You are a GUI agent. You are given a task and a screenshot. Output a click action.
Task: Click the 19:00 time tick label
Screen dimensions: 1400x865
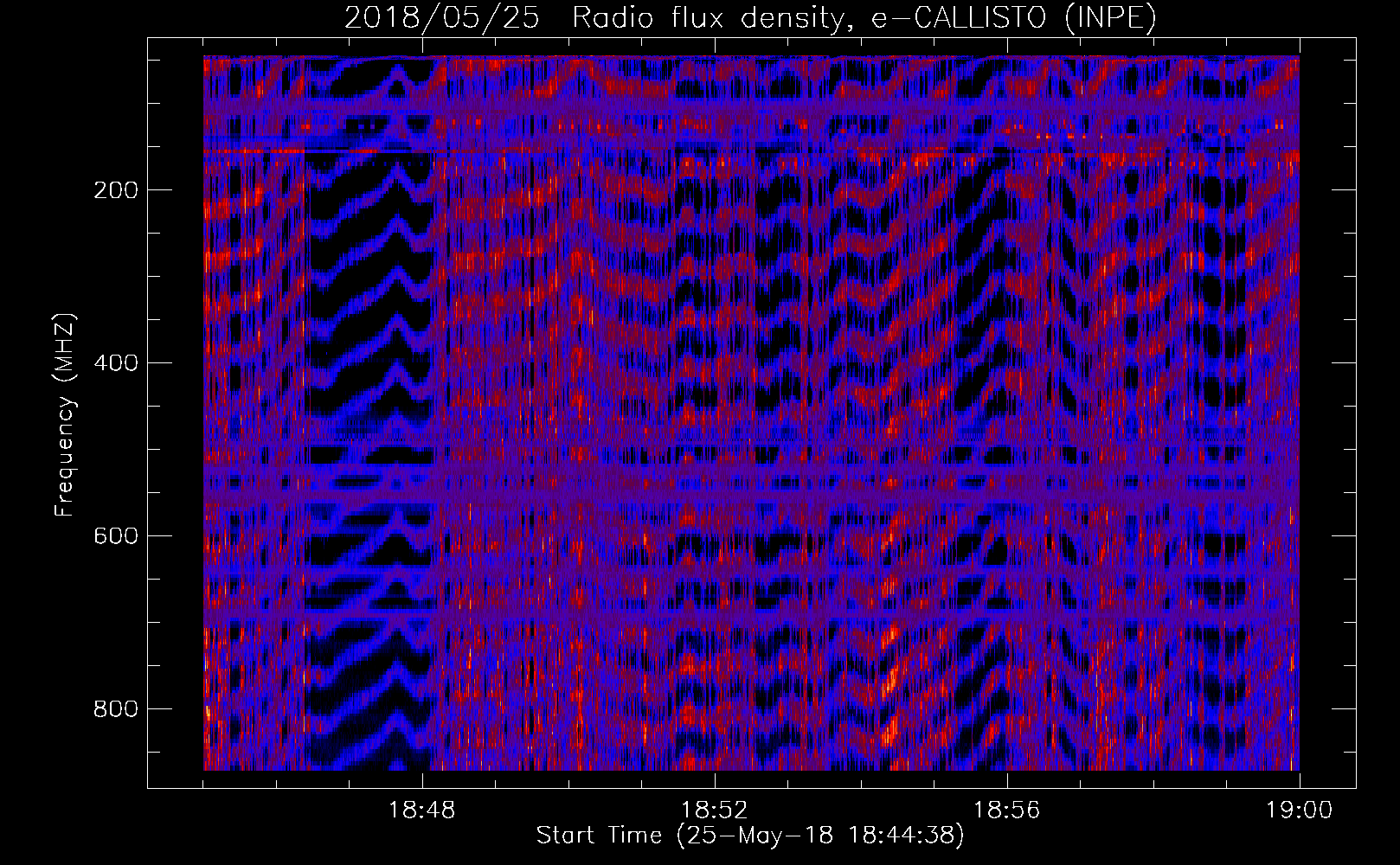coord(1299,811)
